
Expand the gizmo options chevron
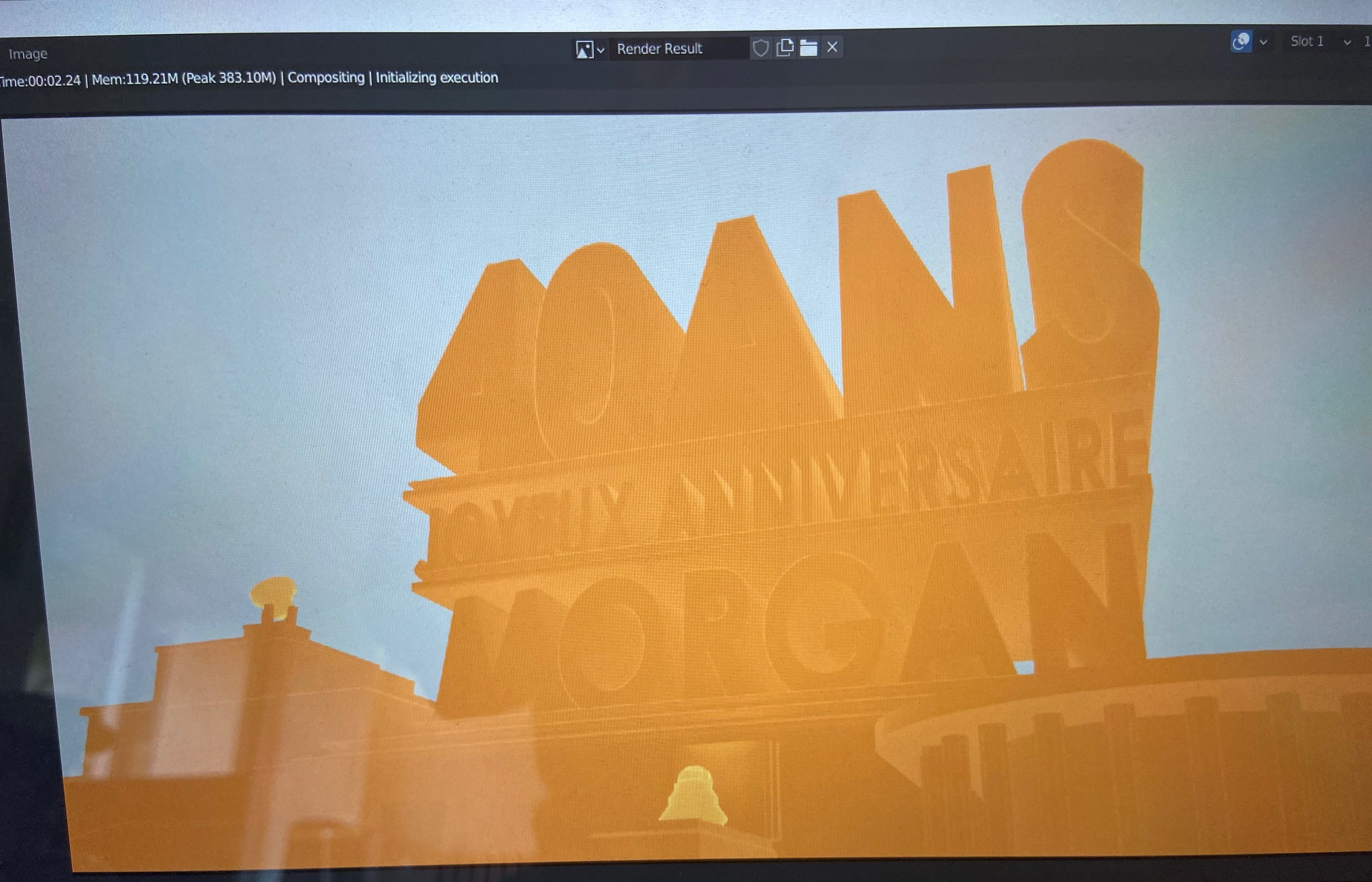(1263, 42)
